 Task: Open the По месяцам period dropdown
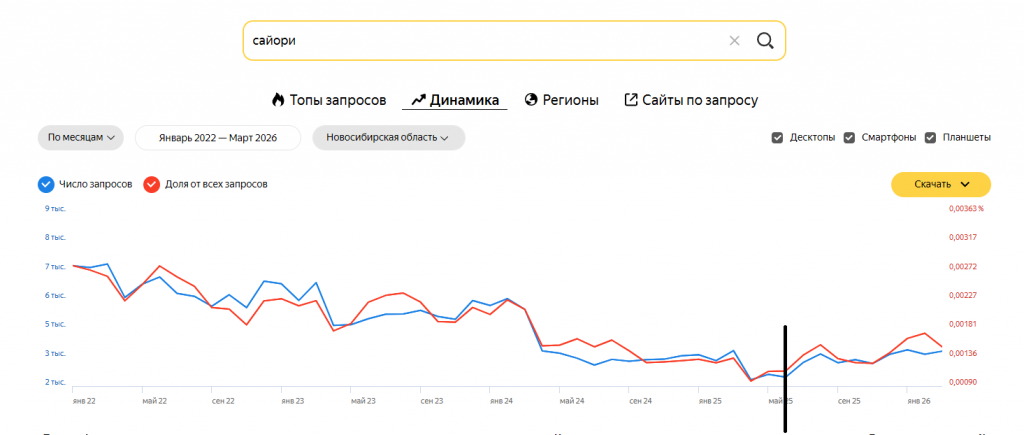81,138
